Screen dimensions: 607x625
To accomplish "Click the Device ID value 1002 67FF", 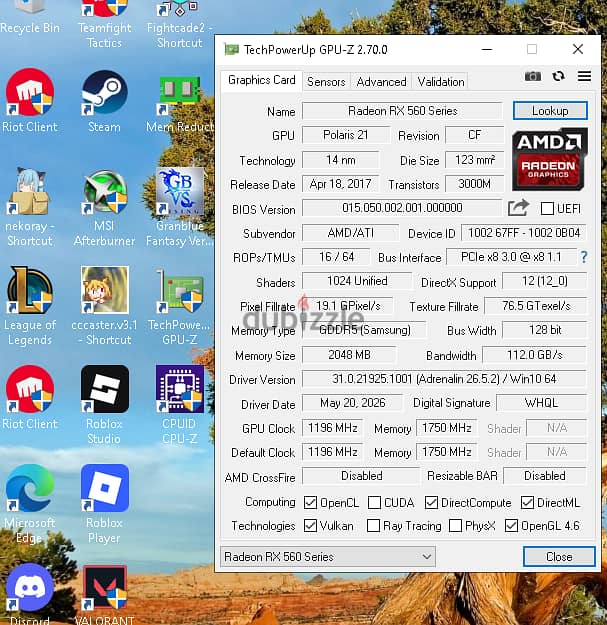I will tap(524, 233).
